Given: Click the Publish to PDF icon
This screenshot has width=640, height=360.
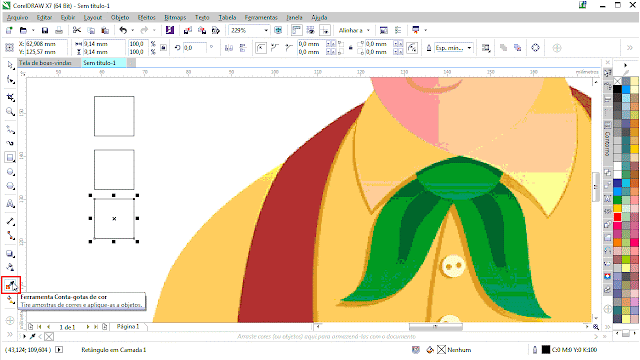Looking at the screenshot, I should click(x=216, y=30).
